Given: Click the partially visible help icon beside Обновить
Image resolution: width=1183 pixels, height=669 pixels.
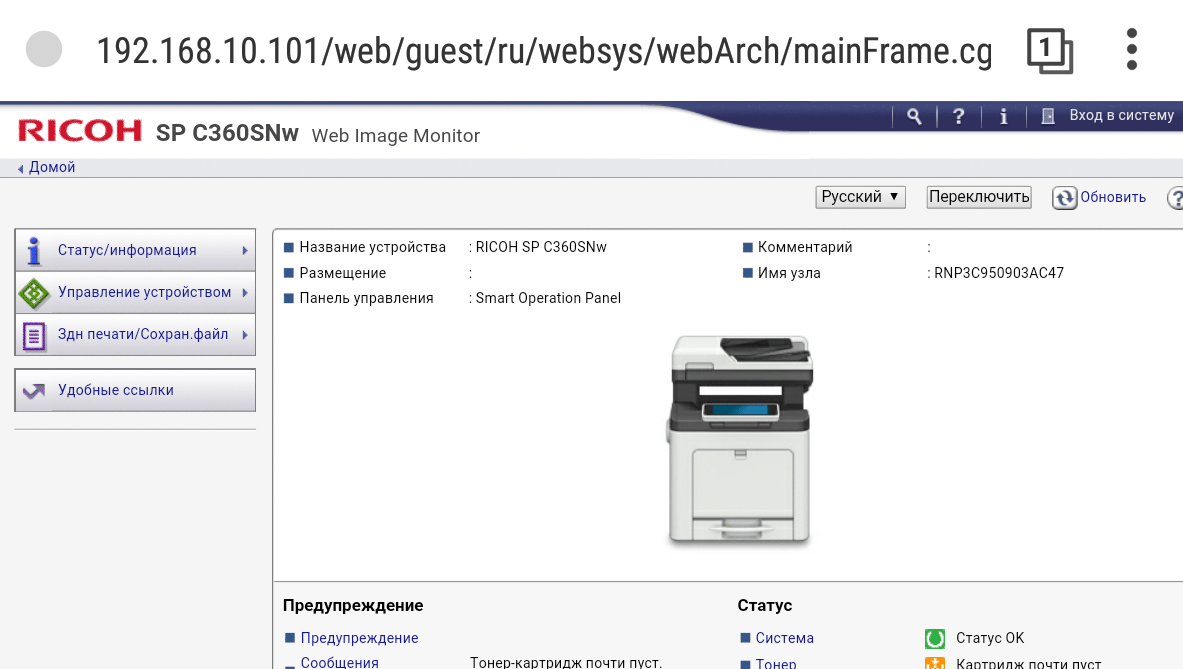Looking at the screenshot, I should (x=1175, y=198).
